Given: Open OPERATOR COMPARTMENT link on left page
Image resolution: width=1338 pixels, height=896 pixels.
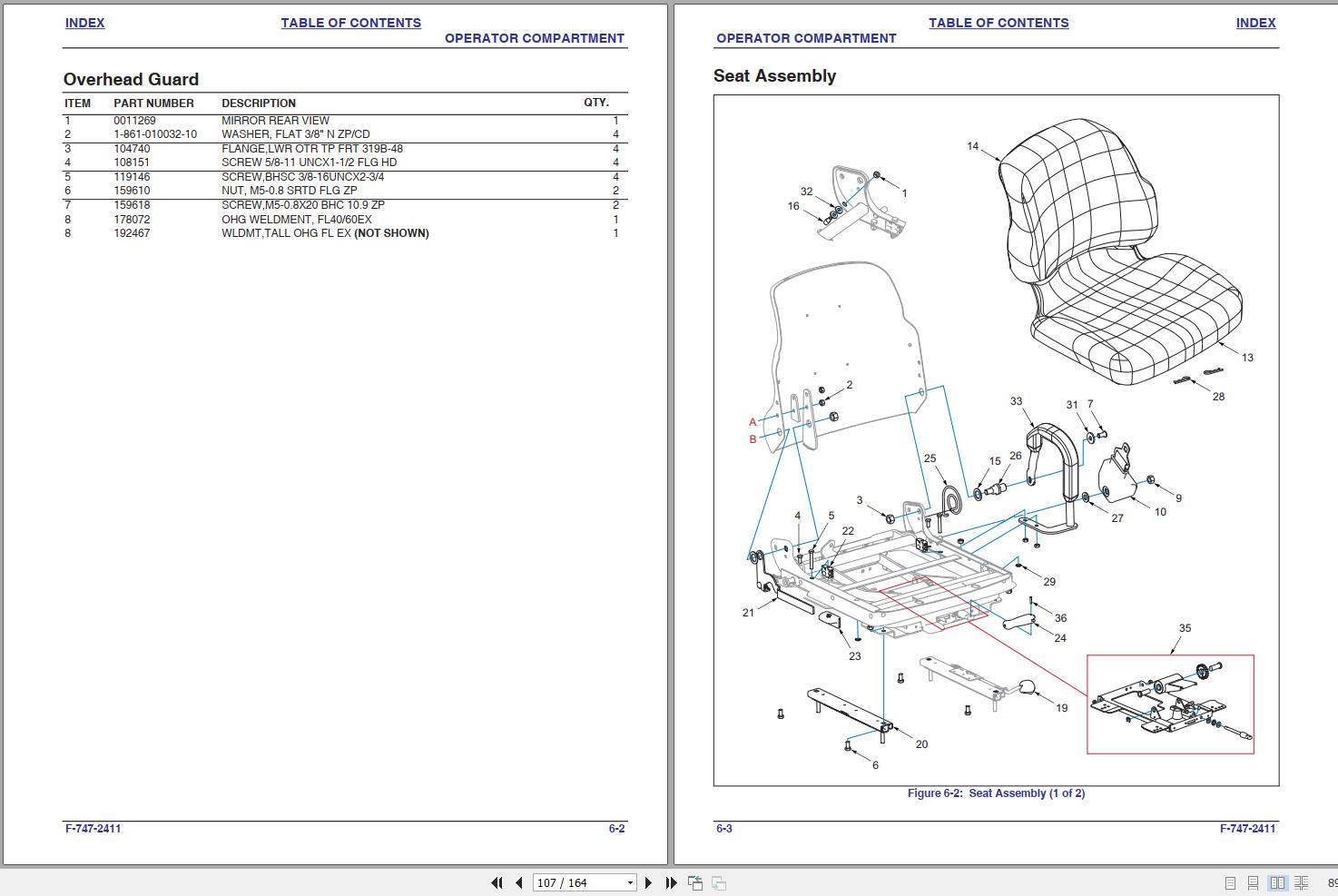Looking at the screenshot, I should 534,38.
